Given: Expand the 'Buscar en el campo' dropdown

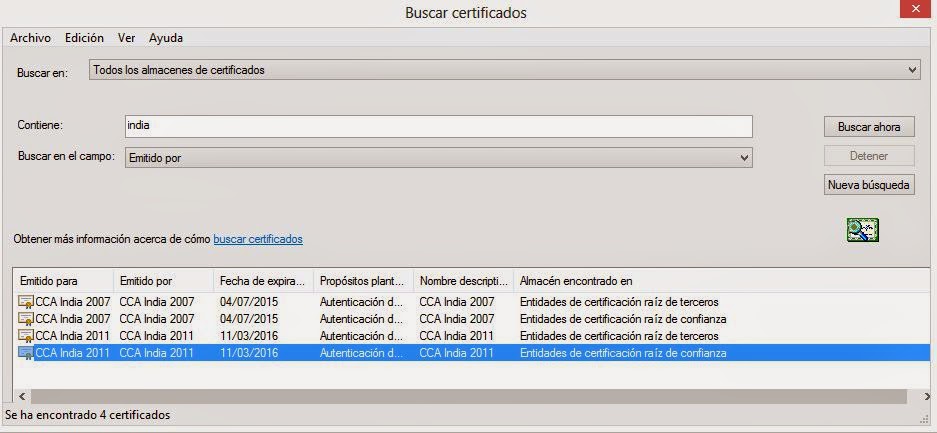Looking at the screenshot, I should 437,158.
